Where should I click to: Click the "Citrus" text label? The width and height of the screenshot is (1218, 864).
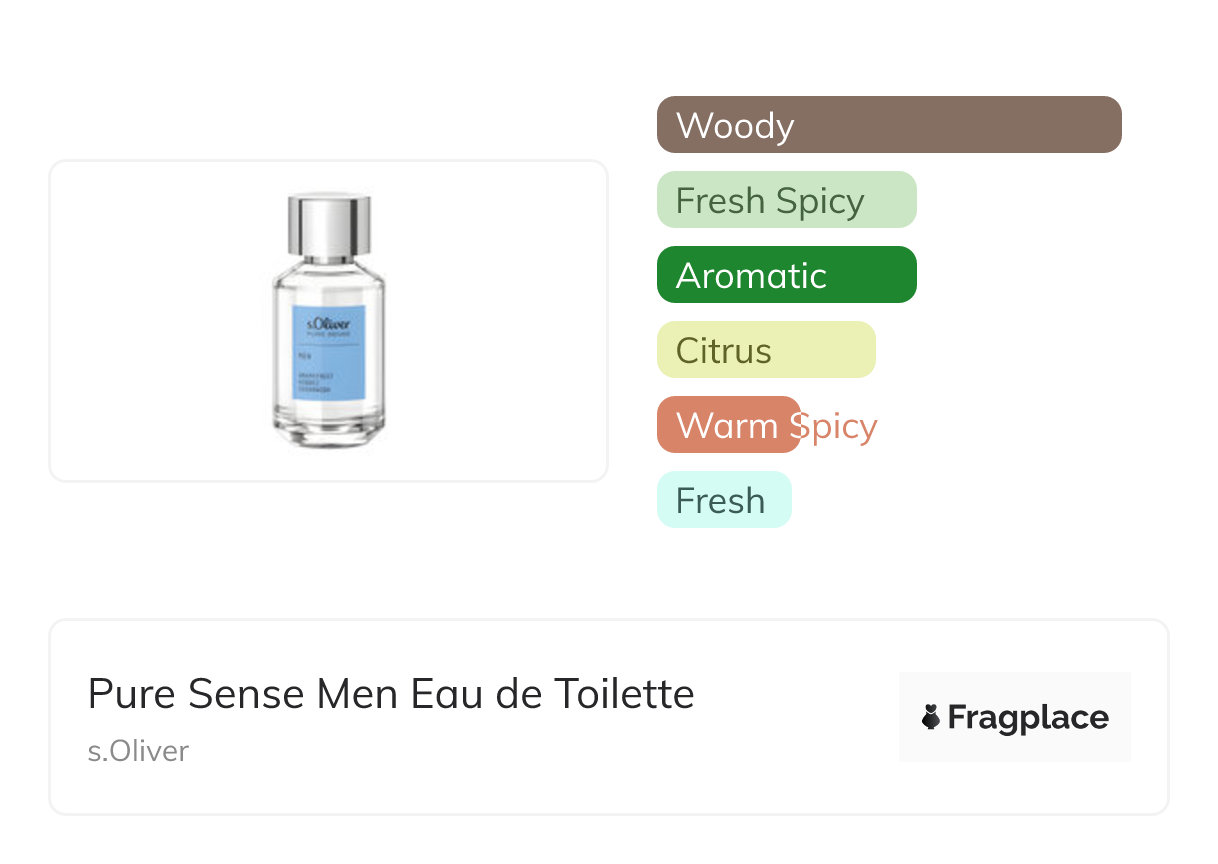click(723, 351)
